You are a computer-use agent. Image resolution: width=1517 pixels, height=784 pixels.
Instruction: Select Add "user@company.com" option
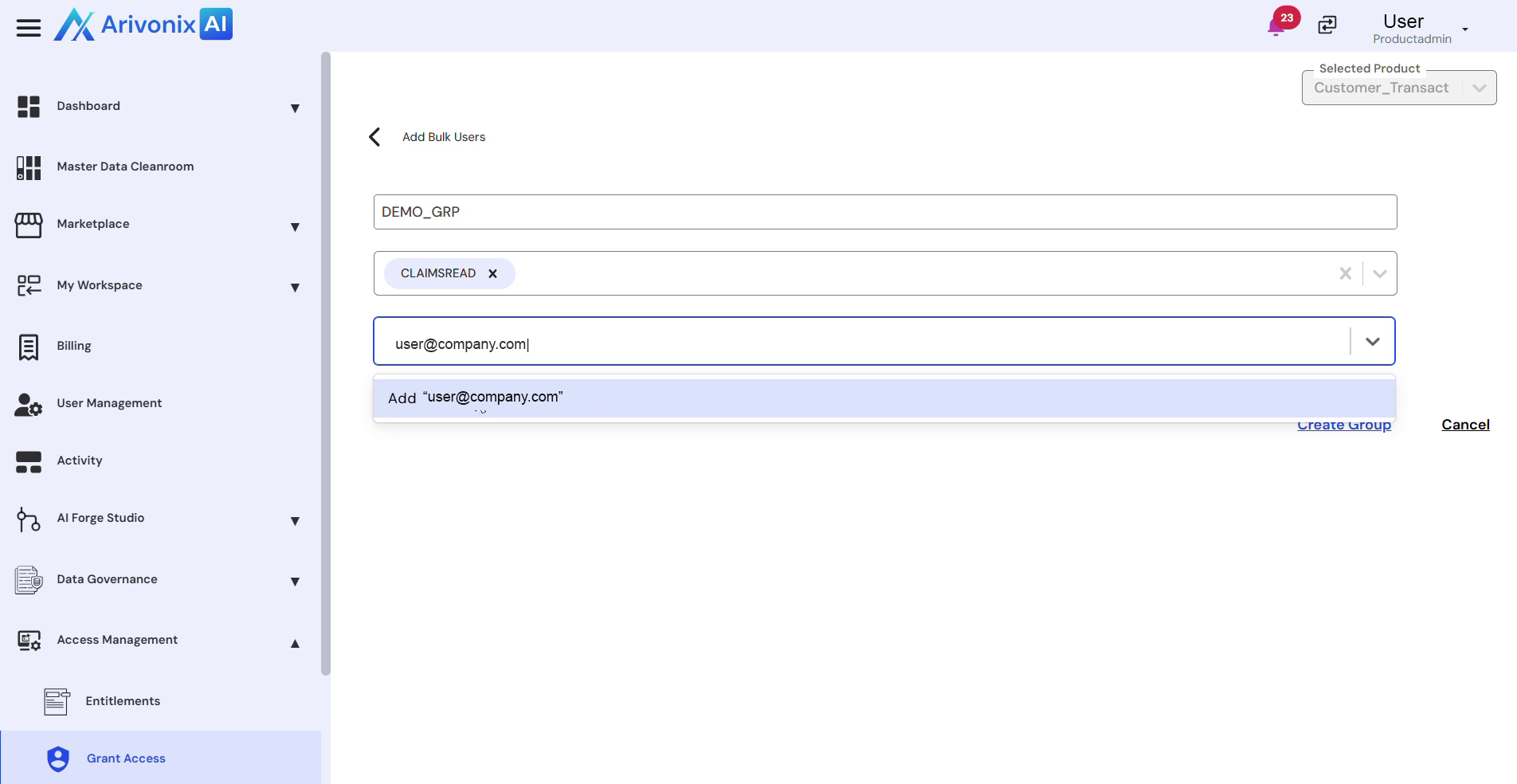point(884,398)
